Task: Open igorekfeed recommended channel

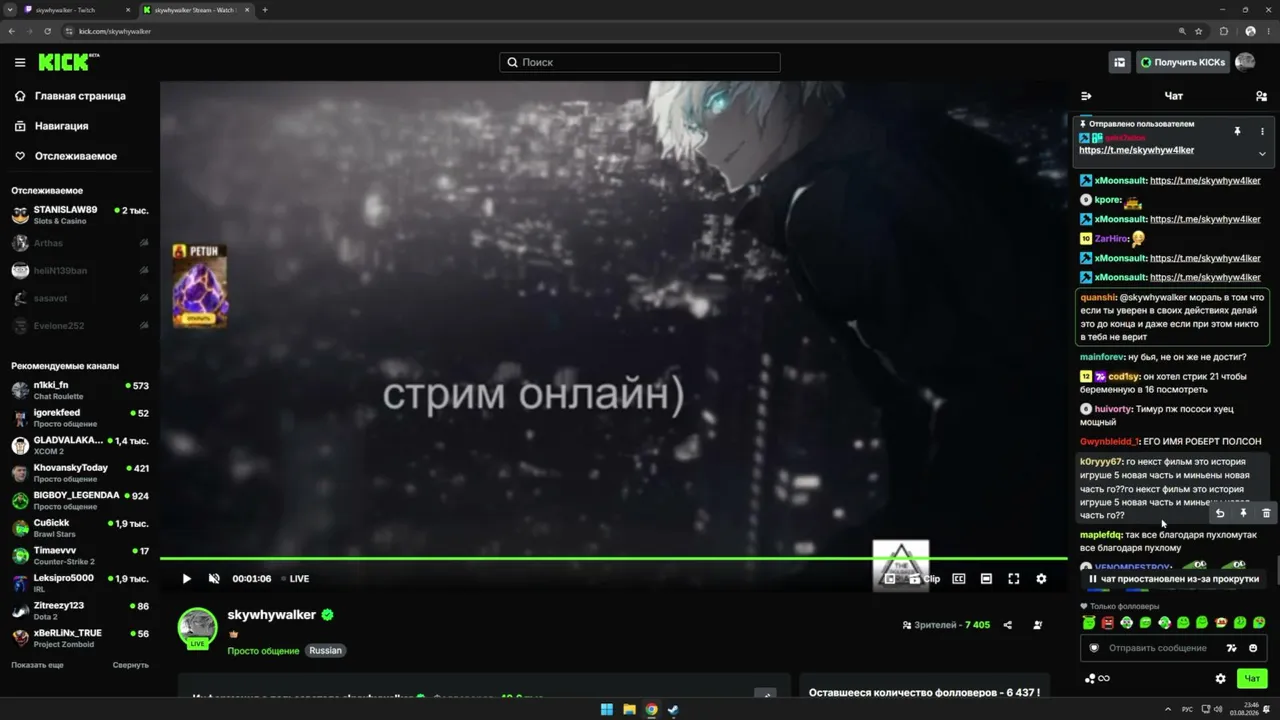Action: tap(80, 418)
